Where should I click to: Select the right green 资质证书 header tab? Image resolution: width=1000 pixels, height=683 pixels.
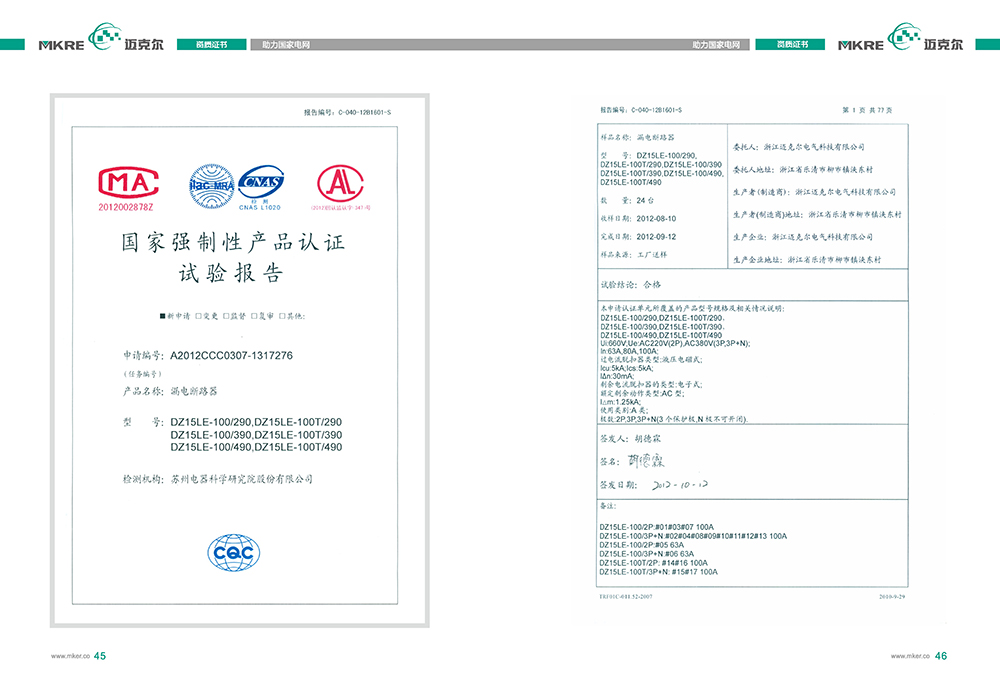[791, 45]
